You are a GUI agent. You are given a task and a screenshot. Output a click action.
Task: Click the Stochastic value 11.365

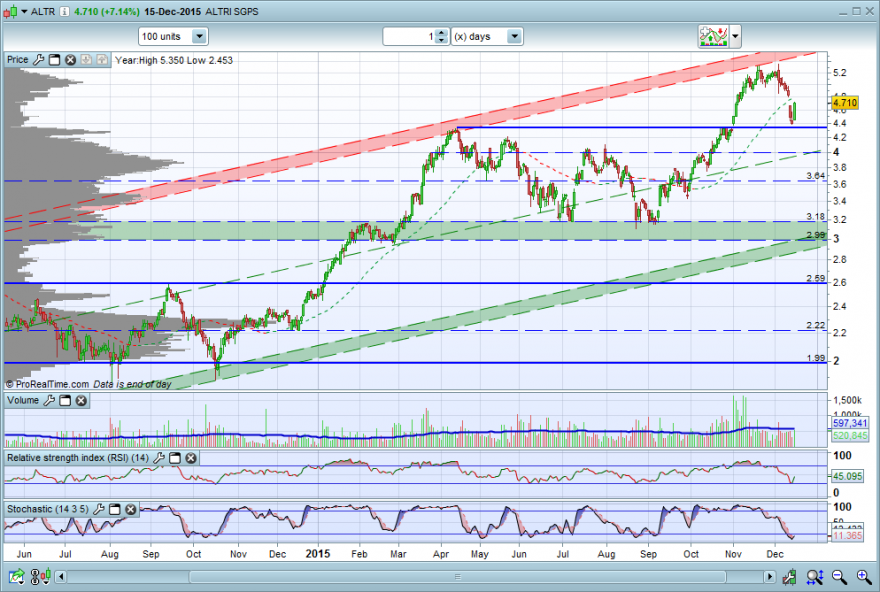tap(847, 536)
